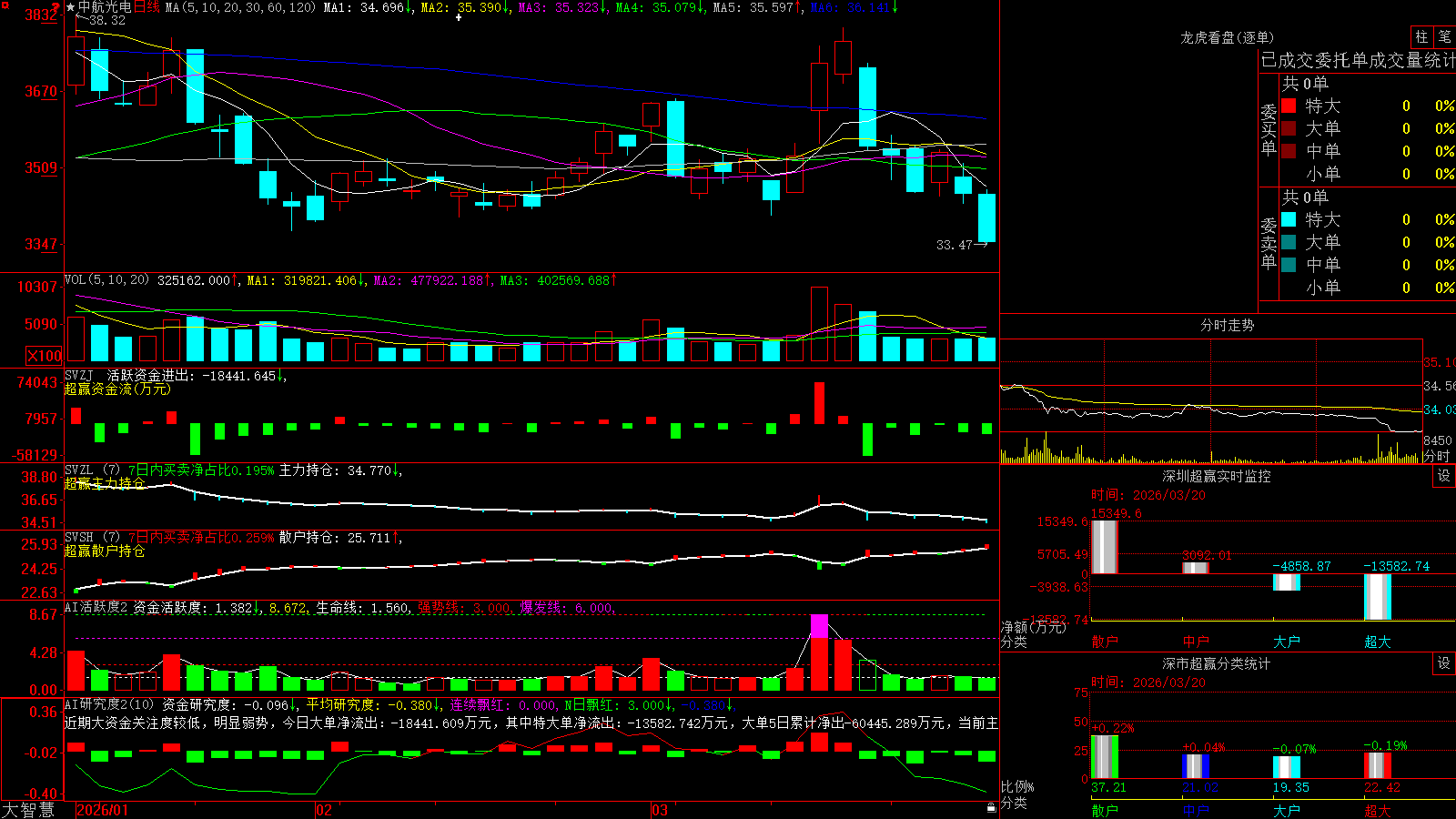Click the red question mark icon
1456x819 pixels.
(x=56, y=9)
